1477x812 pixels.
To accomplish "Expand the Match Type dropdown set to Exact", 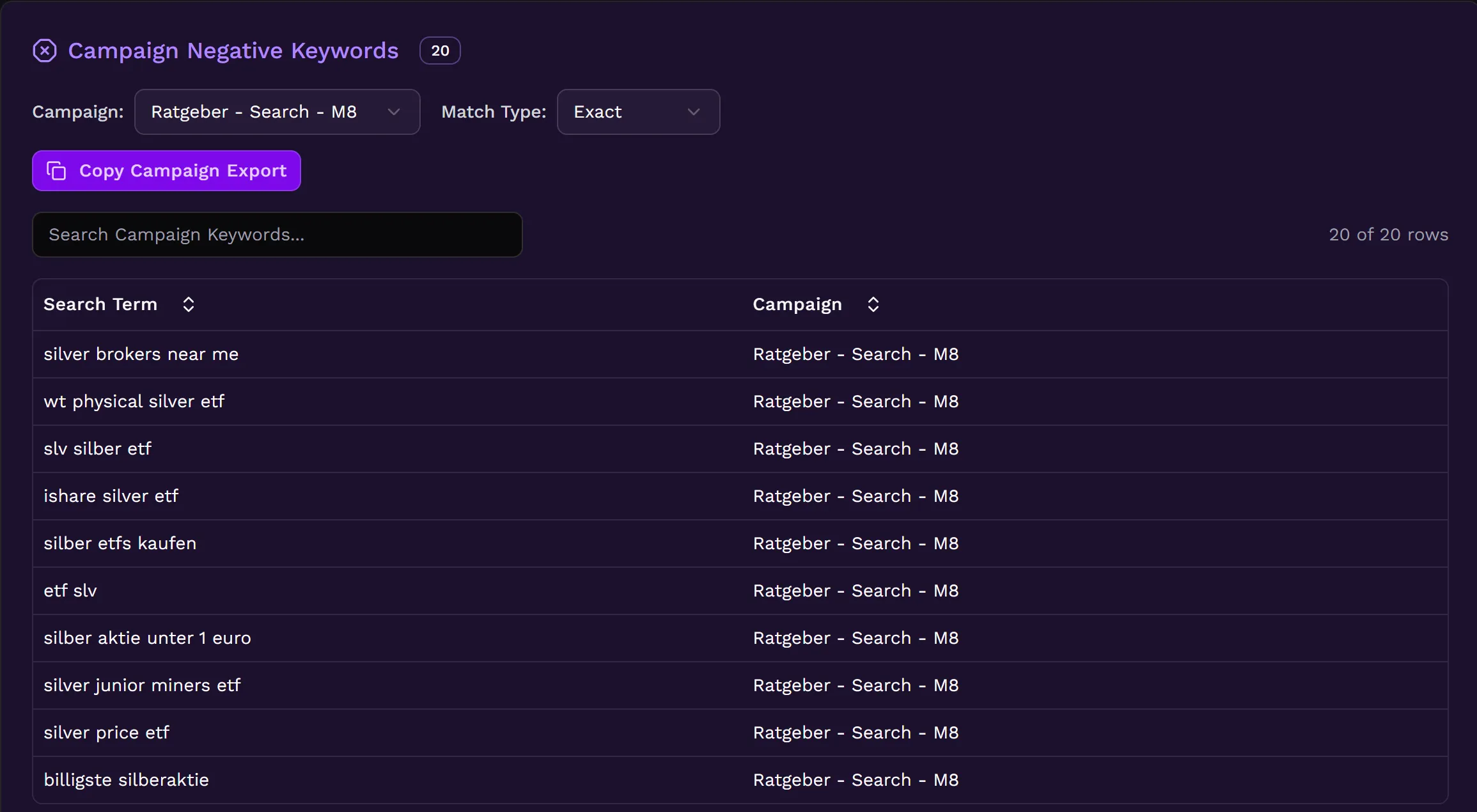I will tap(637, 112).
